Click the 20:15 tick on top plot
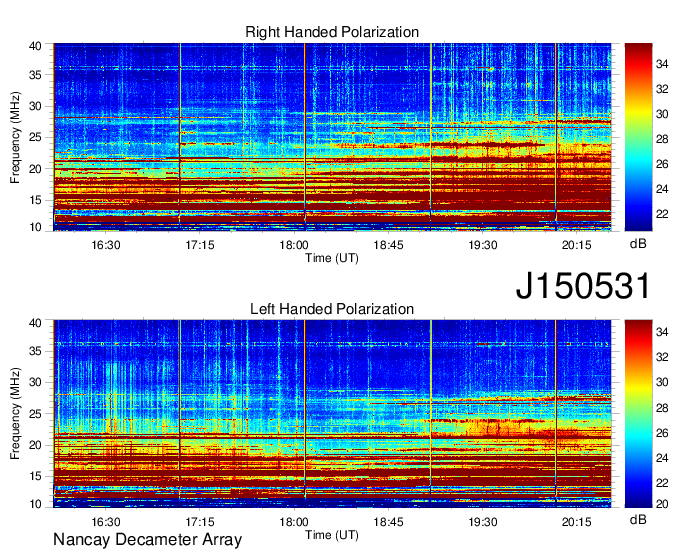680x552 pixels. [577, 245]
